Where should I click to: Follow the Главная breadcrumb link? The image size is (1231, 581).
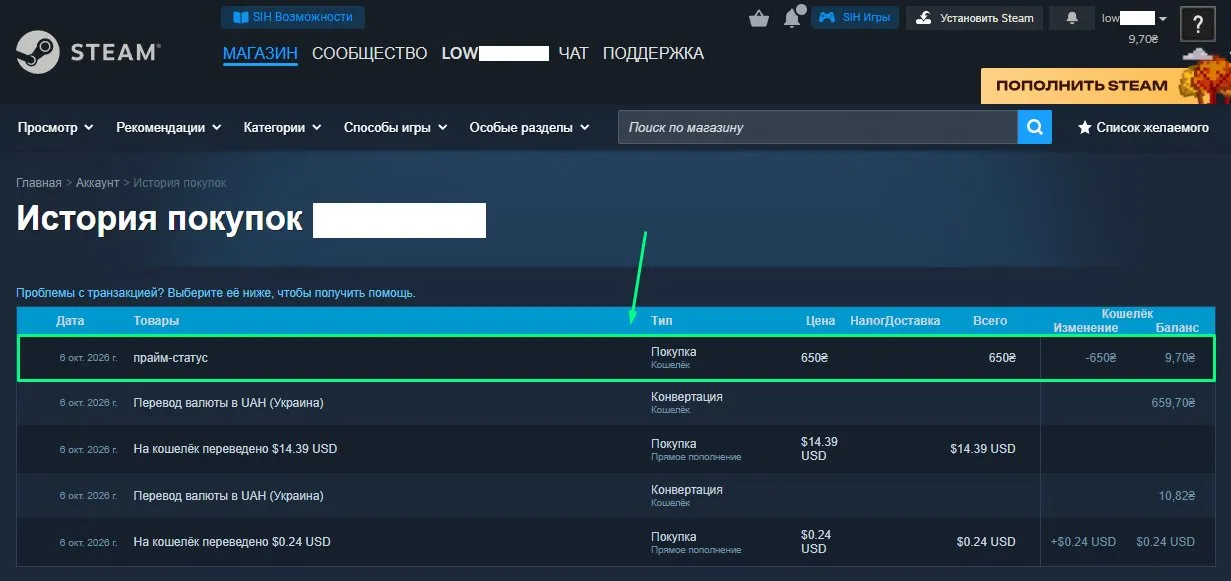click(39, 183)
